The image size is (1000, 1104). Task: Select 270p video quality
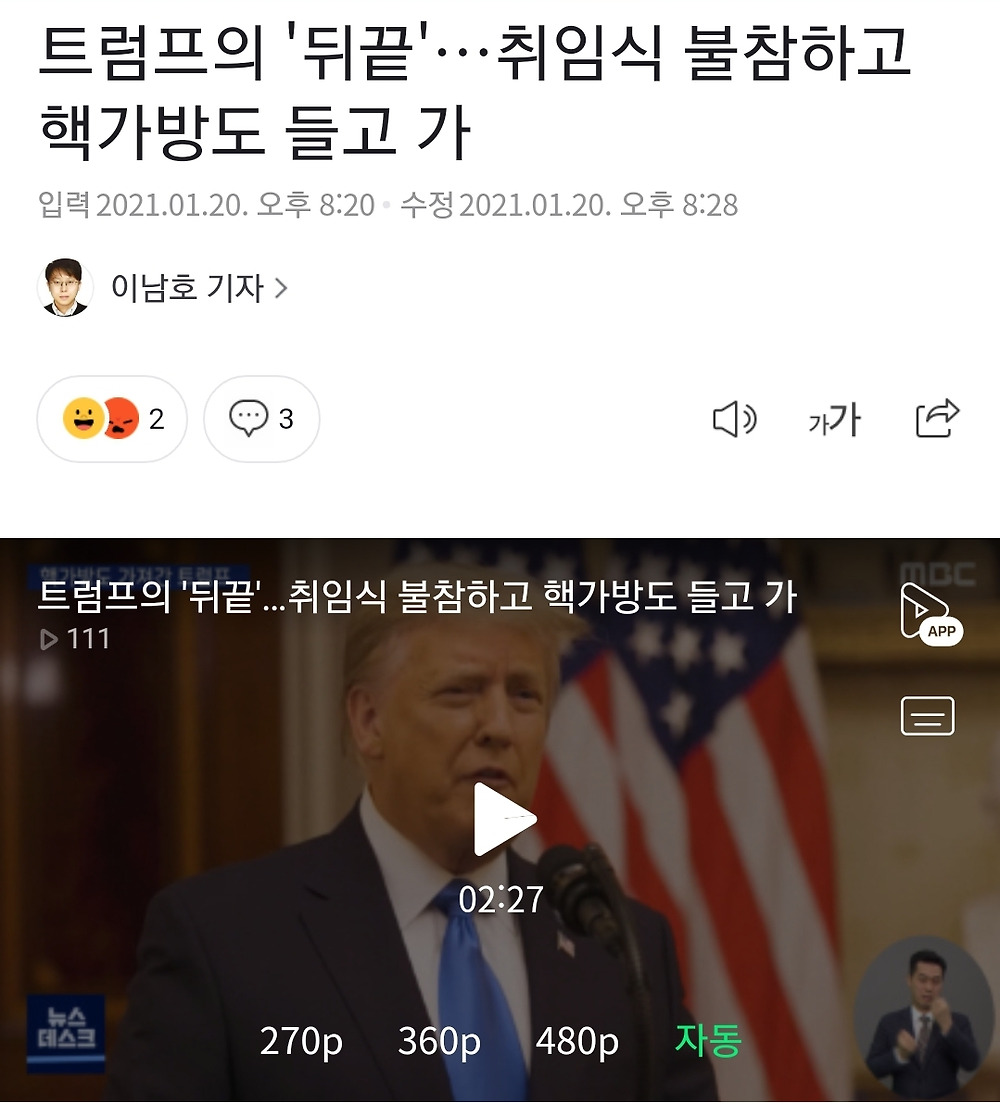pyautogui.click(x=301, y=1041)
